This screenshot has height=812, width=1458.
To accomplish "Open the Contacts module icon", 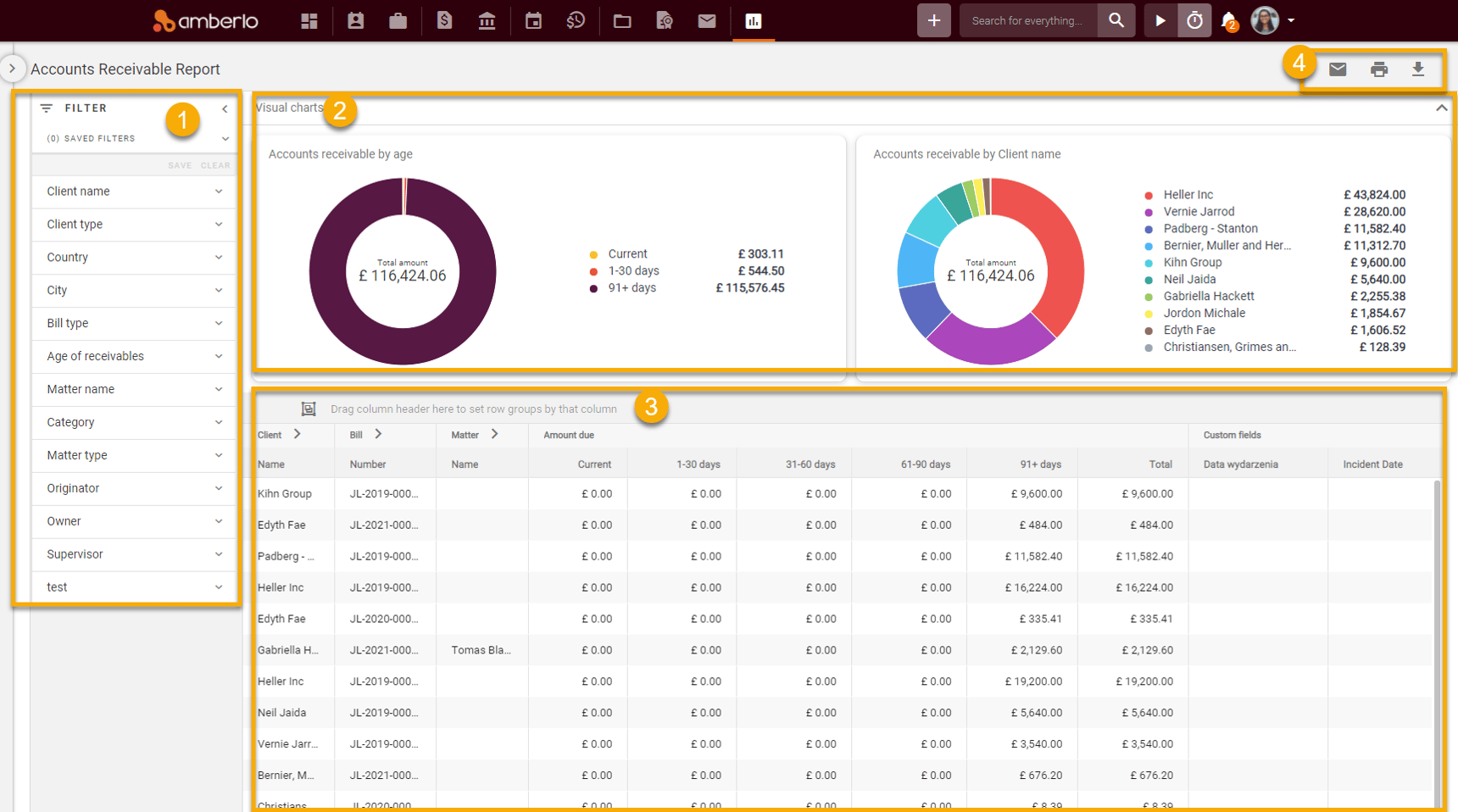I will tap(355, 20).
